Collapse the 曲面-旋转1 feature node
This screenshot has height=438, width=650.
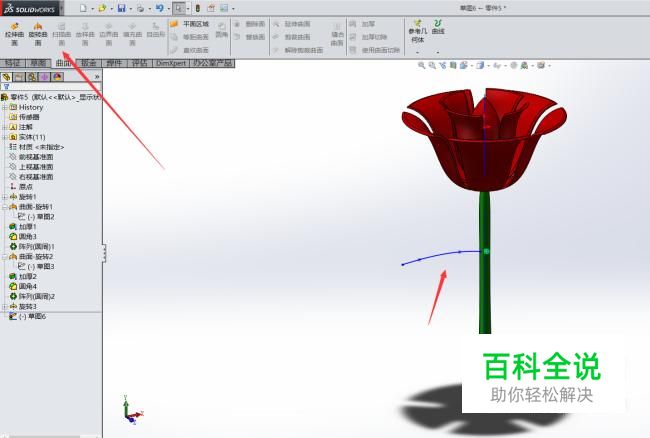click(5, 207)
